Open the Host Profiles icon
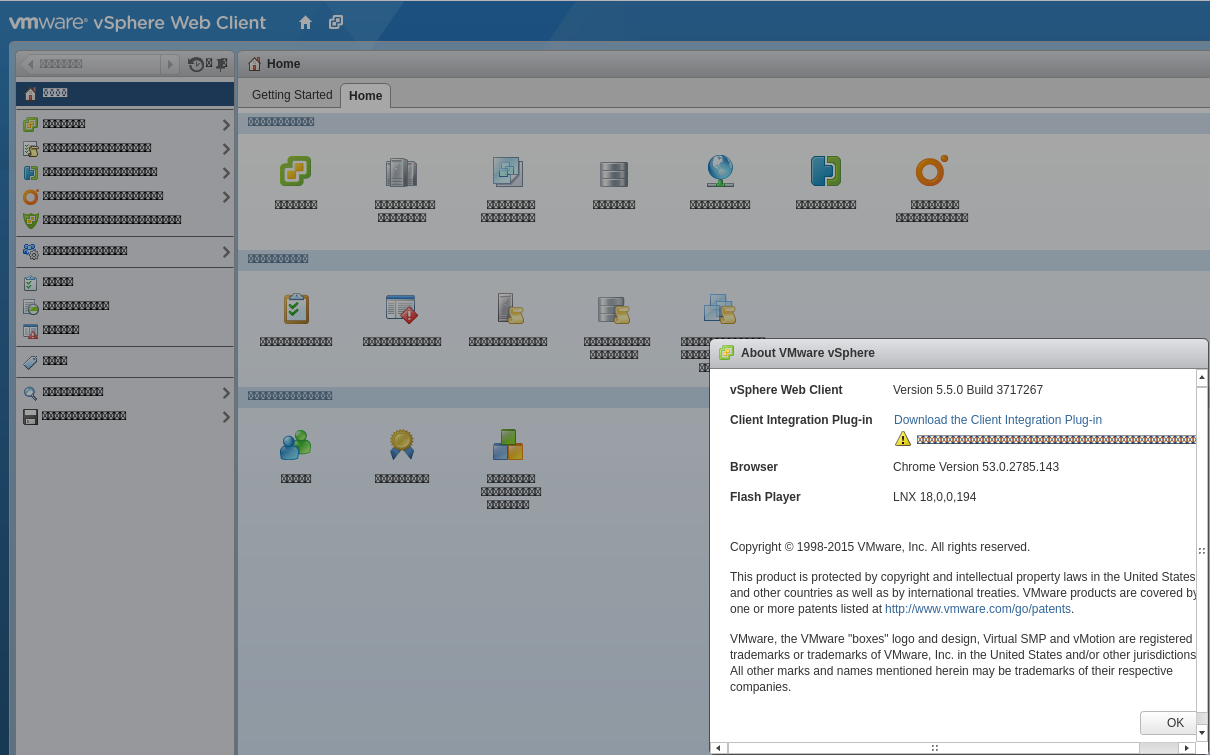The height and width of the screenshot is (755, 1210). click(508, 308)
